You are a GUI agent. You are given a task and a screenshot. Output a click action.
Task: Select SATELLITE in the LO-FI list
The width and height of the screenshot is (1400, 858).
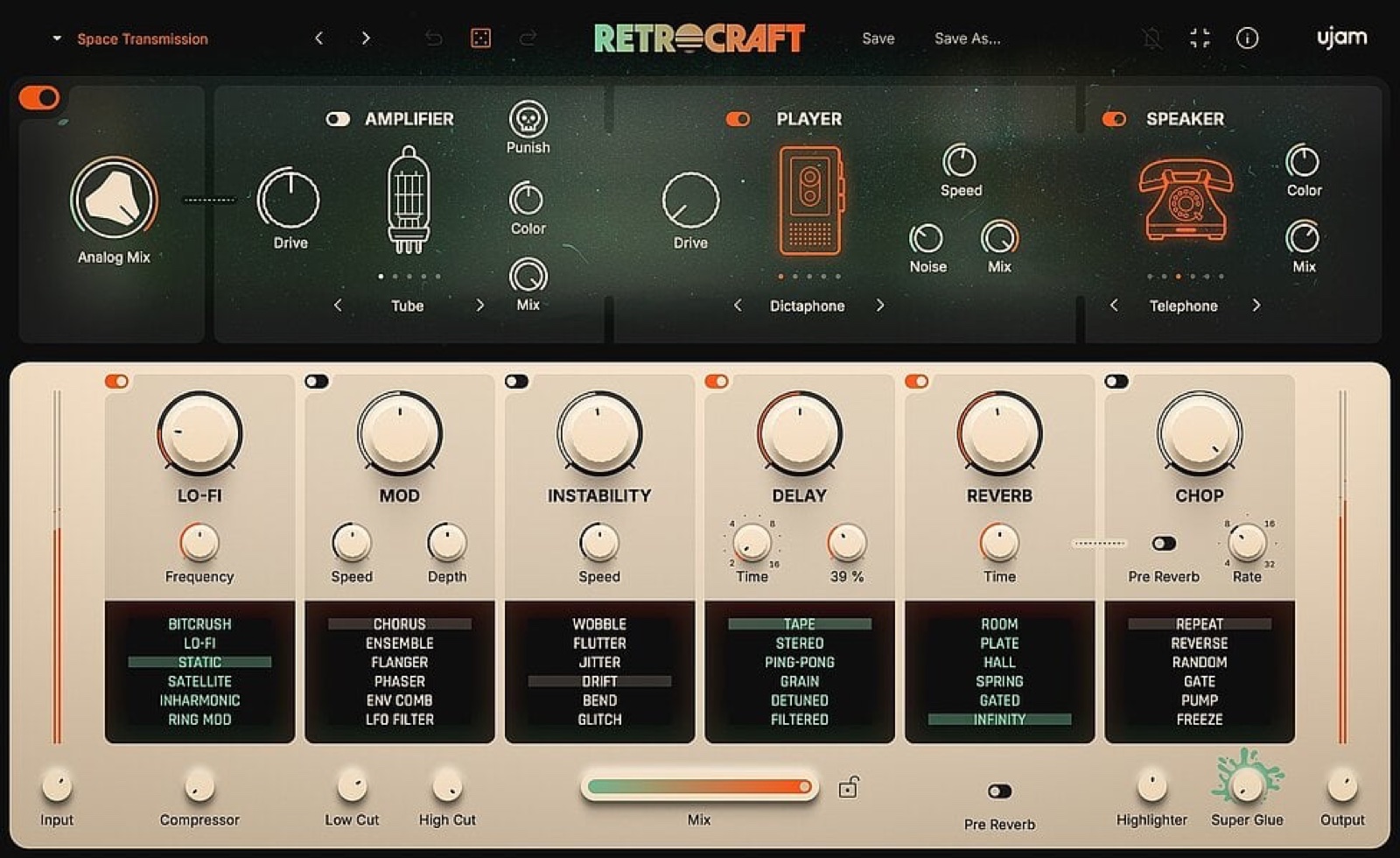tap(199, 681)
